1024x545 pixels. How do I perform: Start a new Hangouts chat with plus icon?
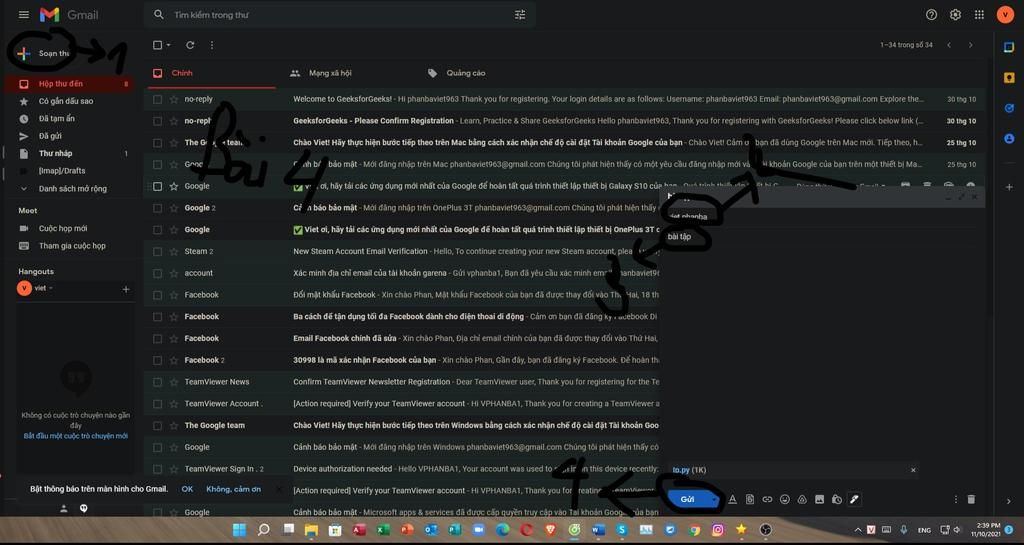coord(126,289)
